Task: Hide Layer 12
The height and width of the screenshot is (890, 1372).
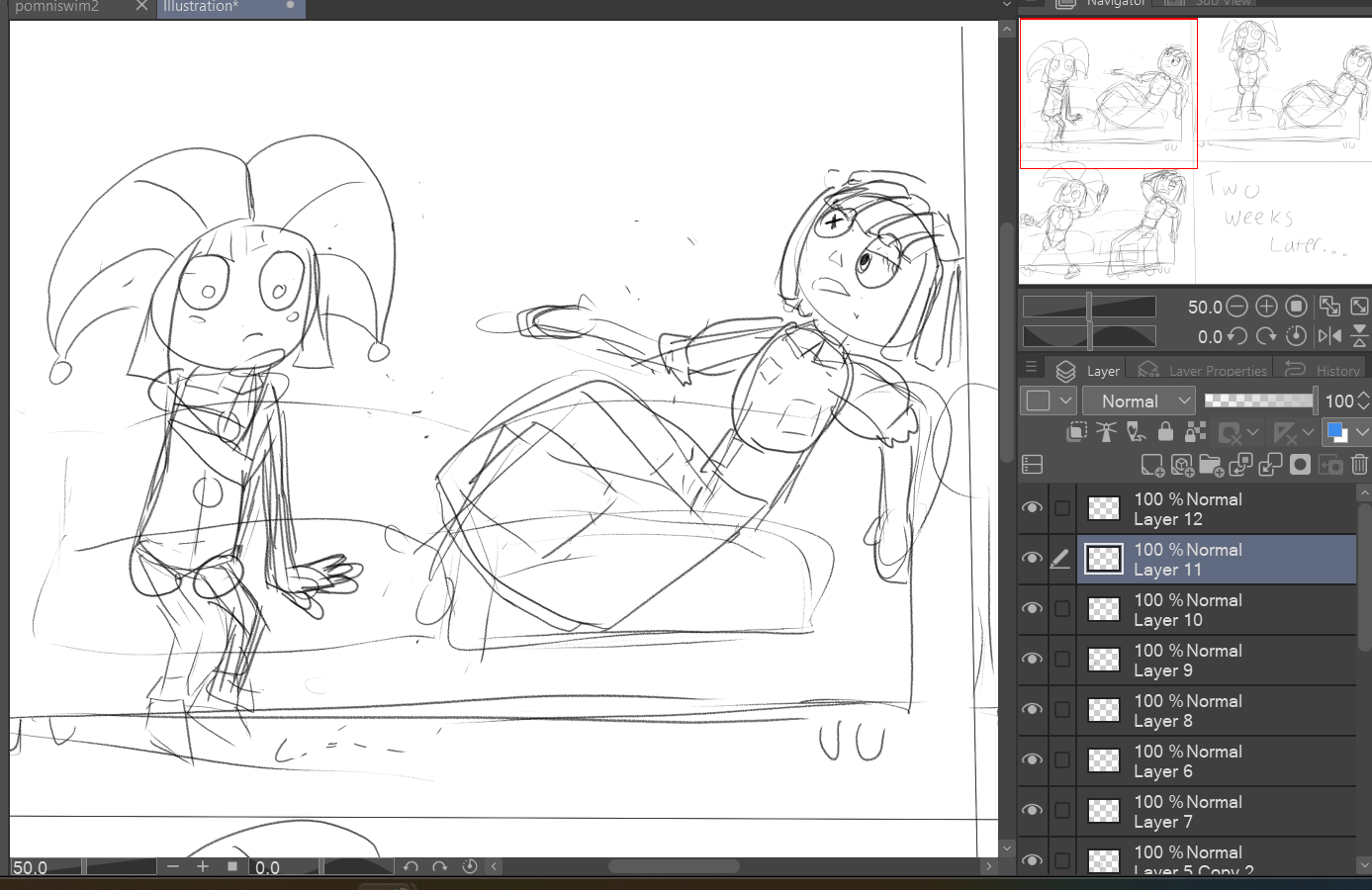Action: pyautogui.click(x=1032, y=508)
